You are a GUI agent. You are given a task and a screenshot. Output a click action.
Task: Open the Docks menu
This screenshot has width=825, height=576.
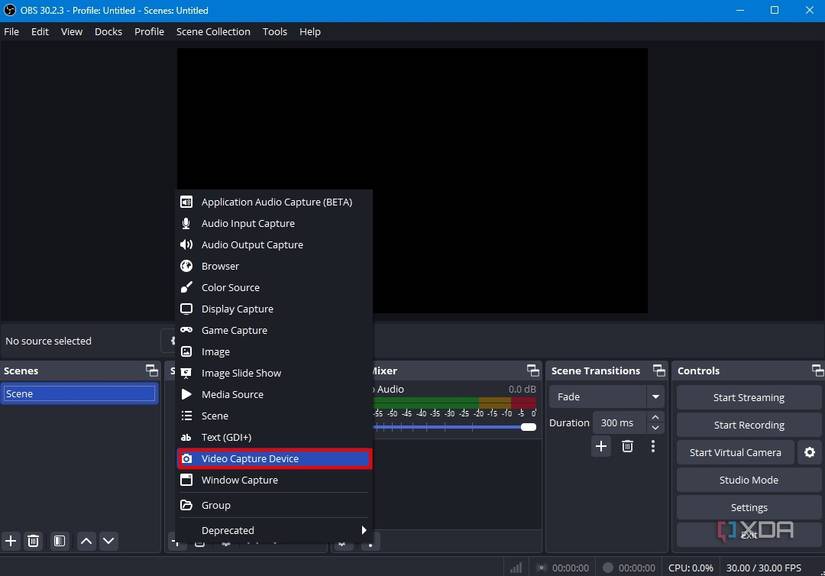pyautogui.click(x=108, y=32)
